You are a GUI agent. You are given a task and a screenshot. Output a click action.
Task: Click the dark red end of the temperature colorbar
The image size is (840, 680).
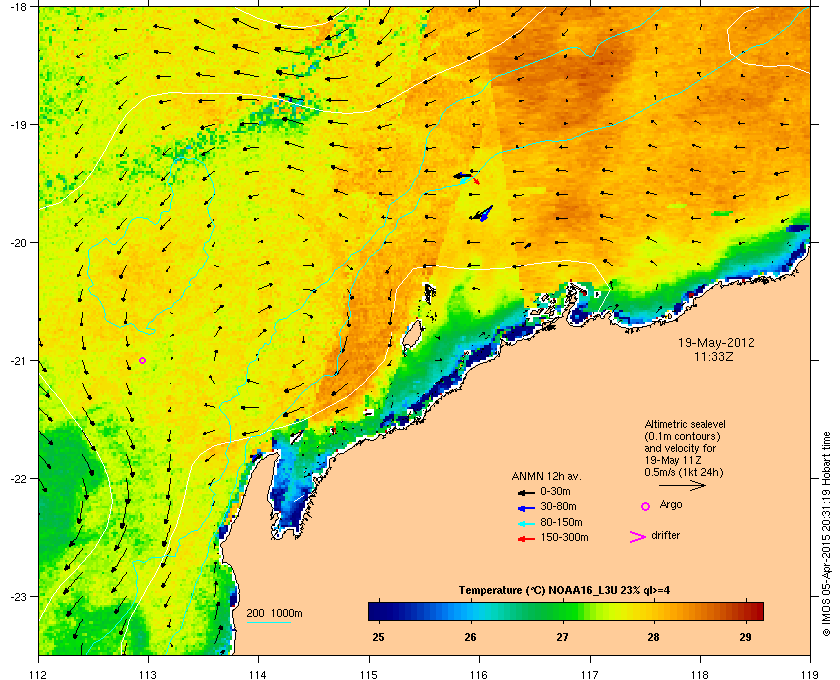pyautogui.click(x=755, y=611)
